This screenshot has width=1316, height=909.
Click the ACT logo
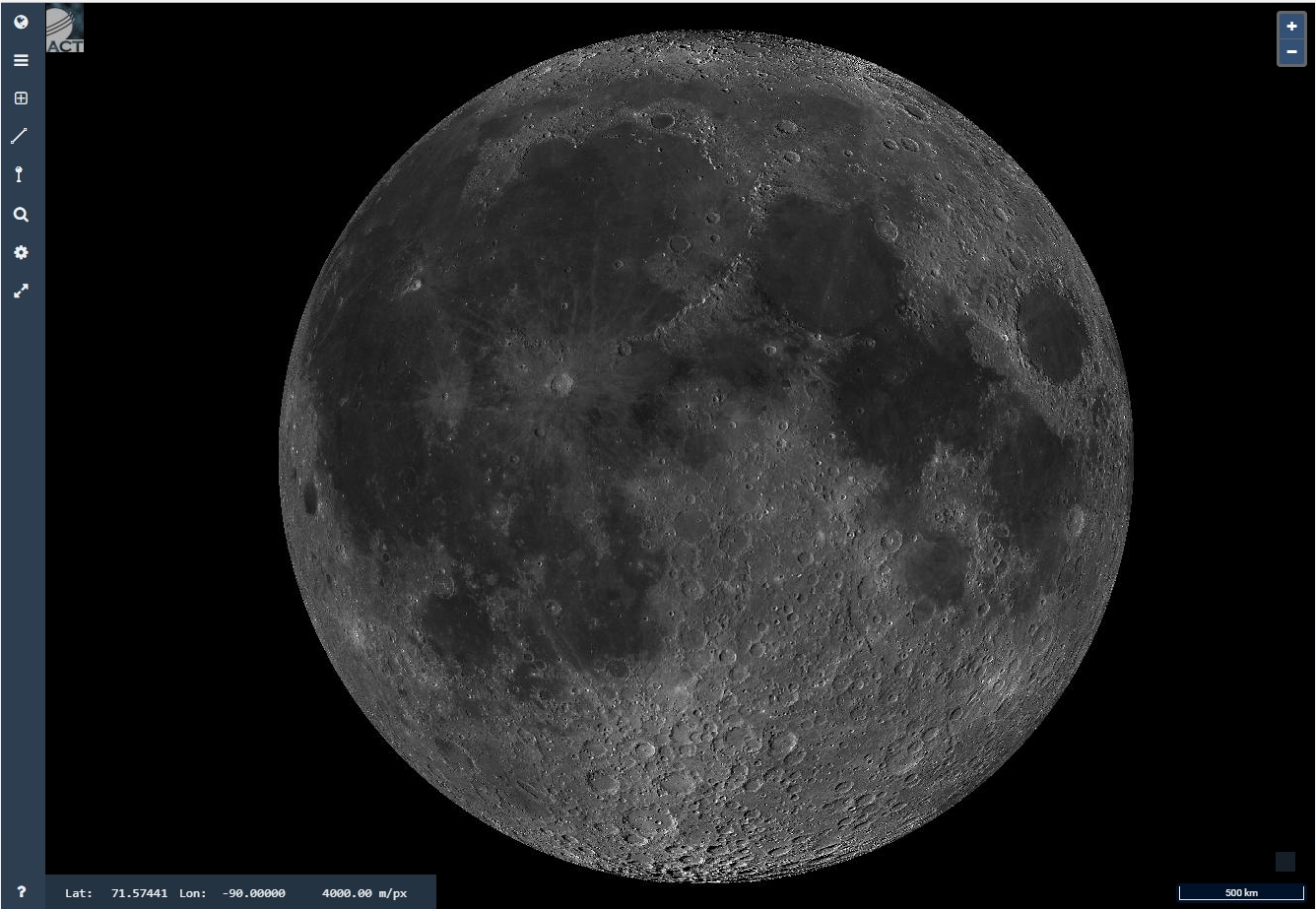click(x=65, y=30)
